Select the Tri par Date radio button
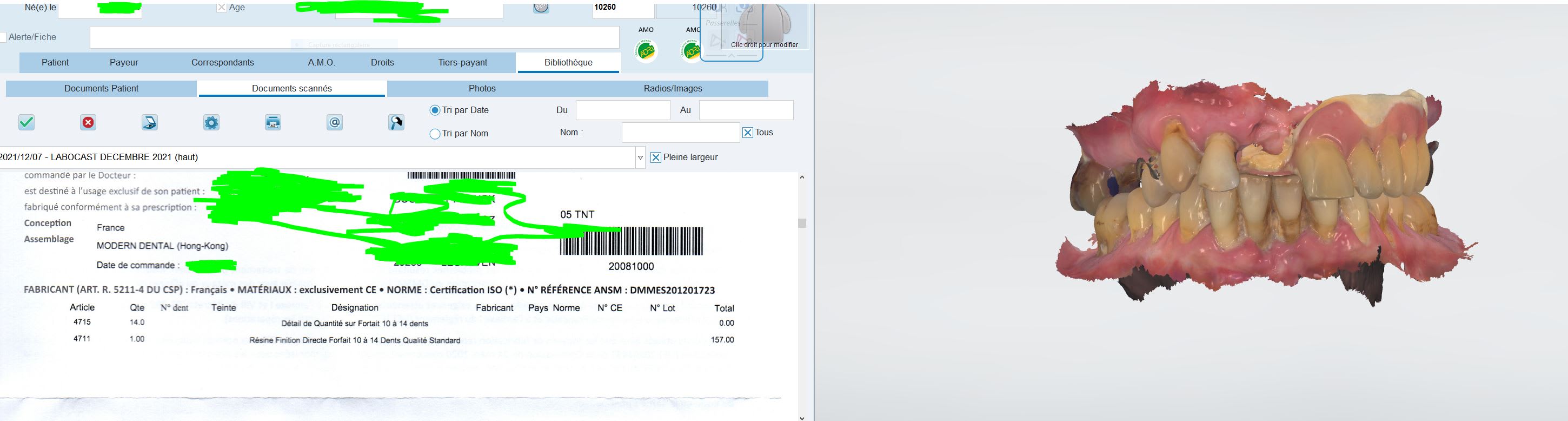Image resolution: width=1568 pixels, height=421 pixels. pyautogui.click(x=435, y=110)
